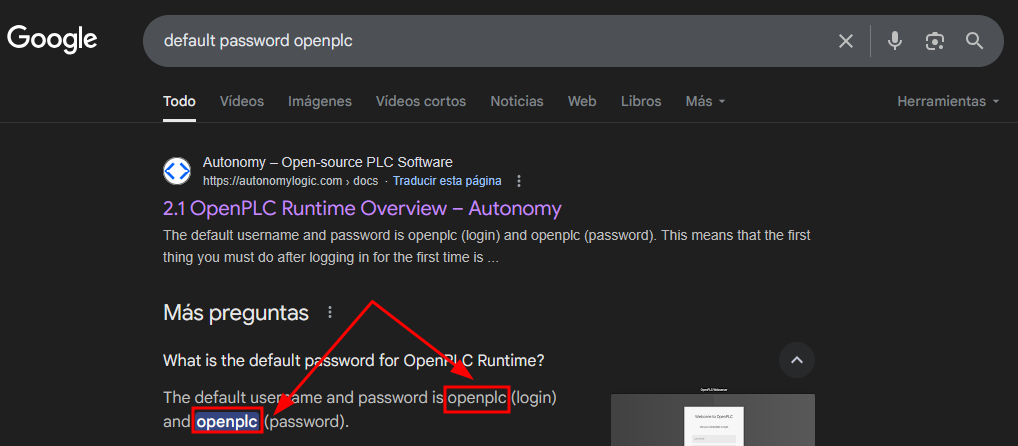Switch to the Imágenes tab
1018x446 pixels.
click(320, 101)
